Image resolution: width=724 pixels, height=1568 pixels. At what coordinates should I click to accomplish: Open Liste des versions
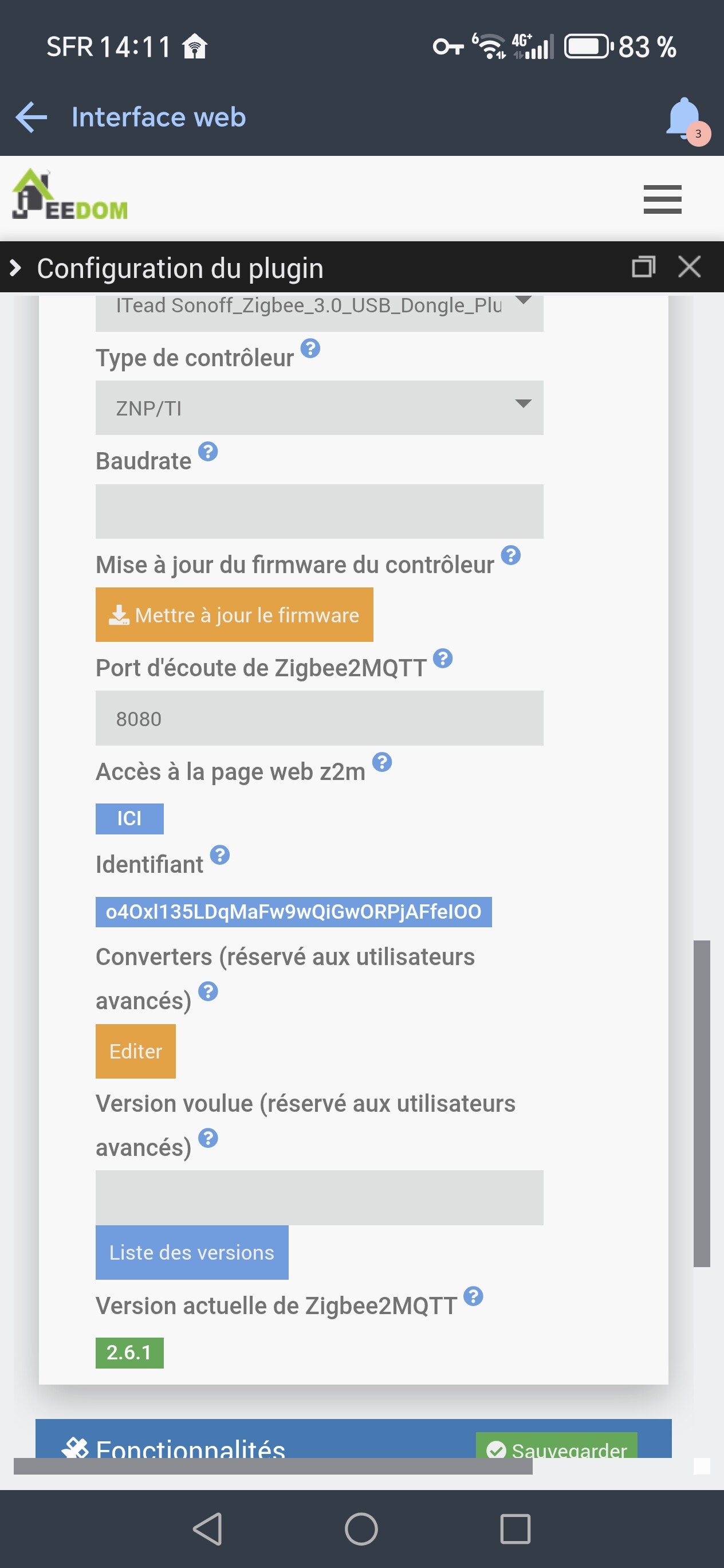[x=192, y=1252]
